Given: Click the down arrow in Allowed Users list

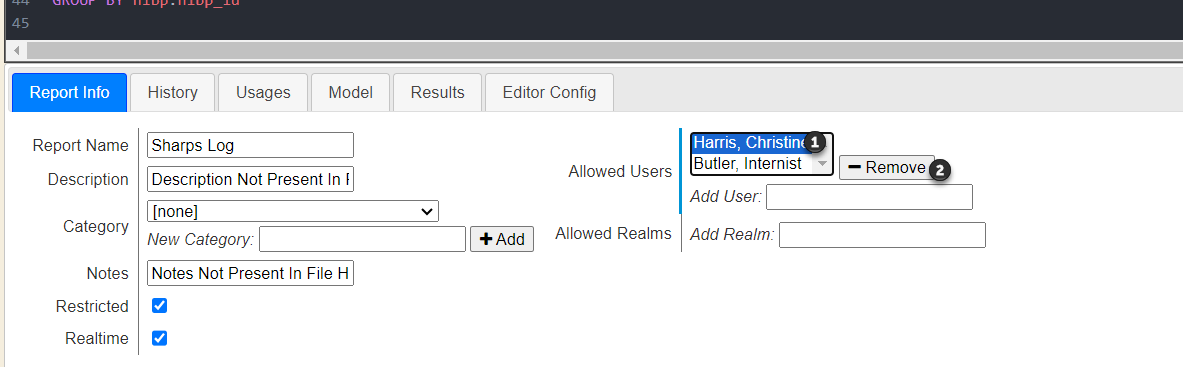Looking at the screenshot, I should (823, 164).
